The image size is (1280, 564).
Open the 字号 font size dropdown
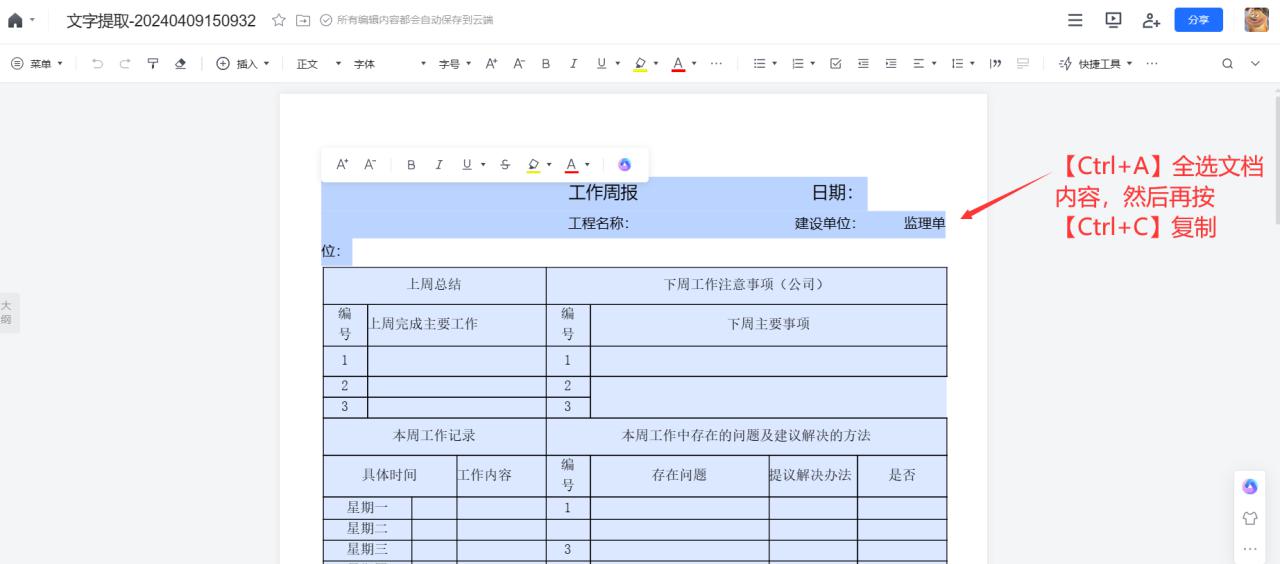tap(455, 63)
